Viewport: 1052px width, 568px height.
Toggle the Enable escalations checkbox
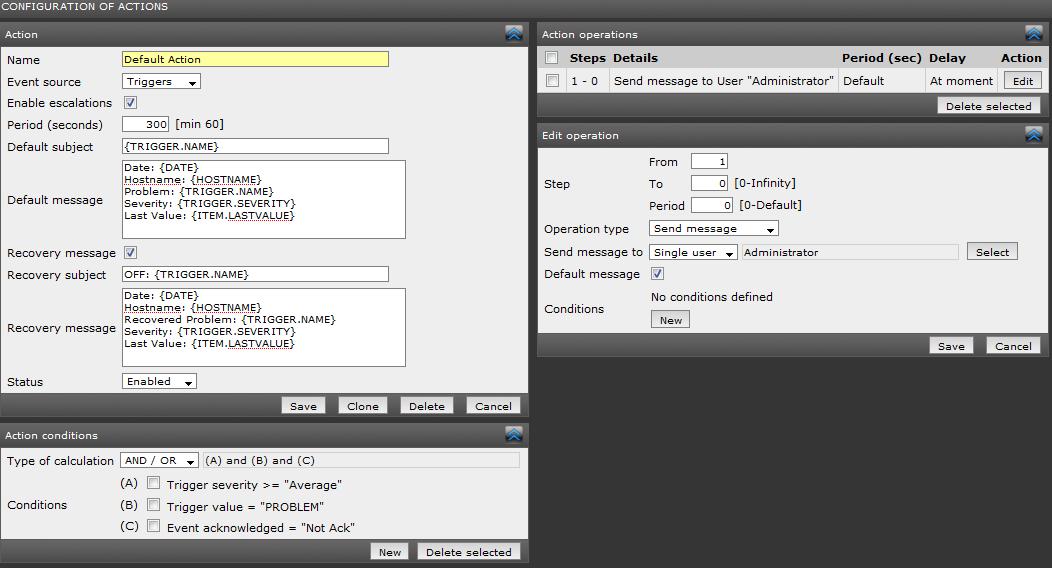coord(130,103)
